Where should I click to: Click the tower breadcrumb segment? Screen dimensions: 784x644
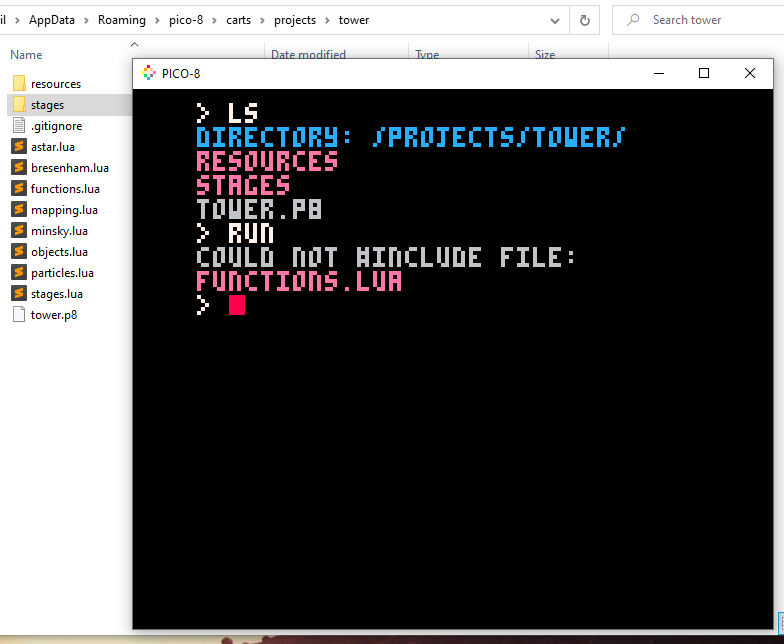point(354,20)
